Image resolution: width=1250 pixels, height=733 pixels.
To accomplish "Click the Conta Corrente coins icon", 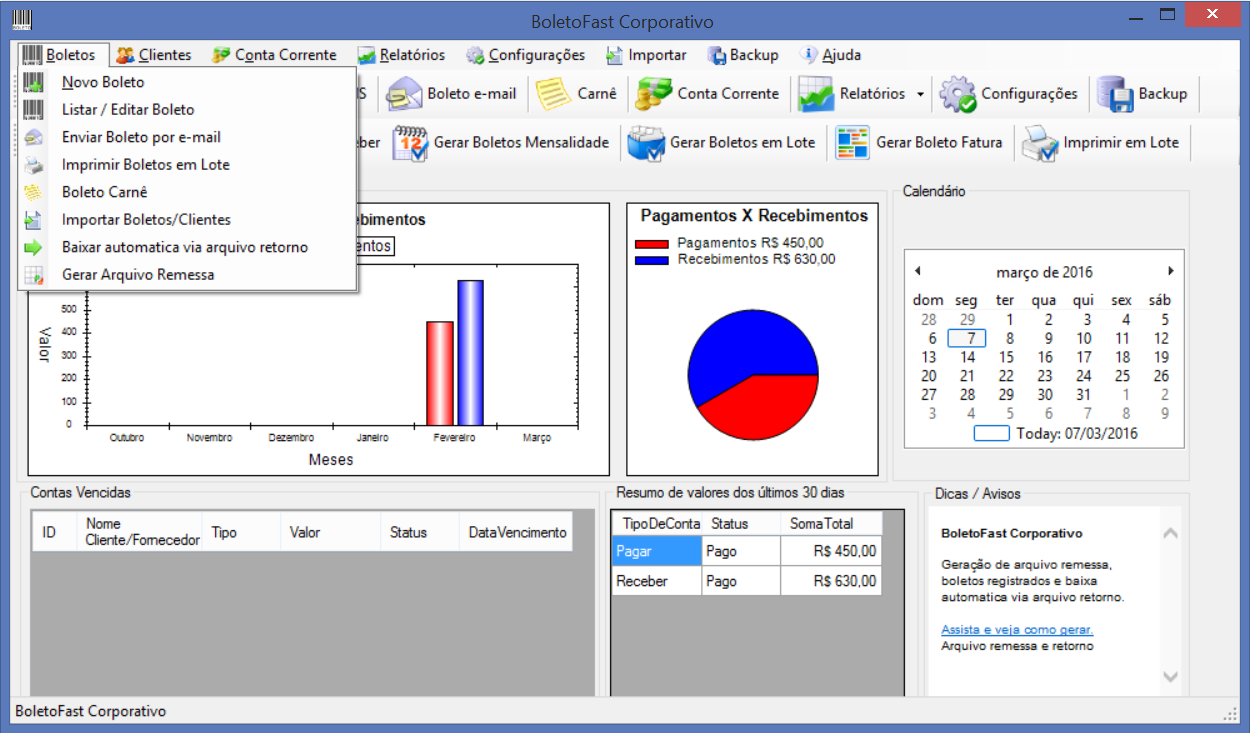I will pyautogui.click(x=654, y=94).
